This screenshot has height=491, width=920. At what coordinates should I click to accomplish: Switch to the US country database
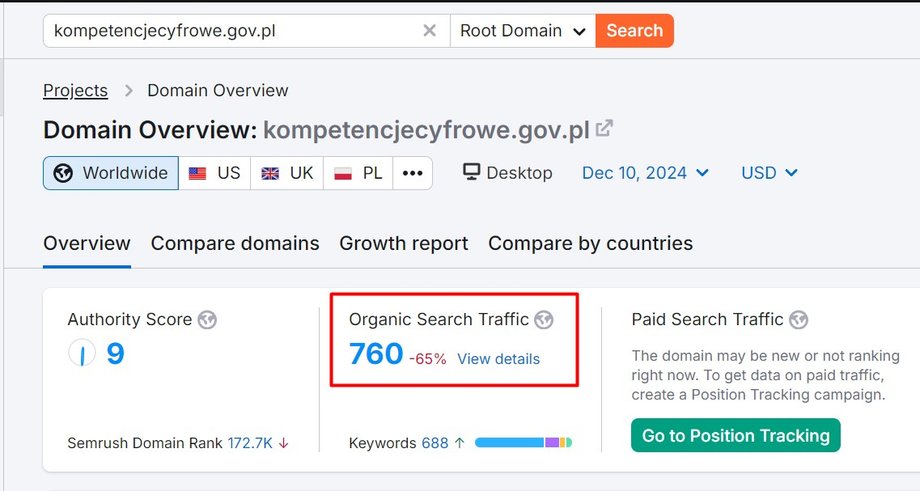(215, 173)
